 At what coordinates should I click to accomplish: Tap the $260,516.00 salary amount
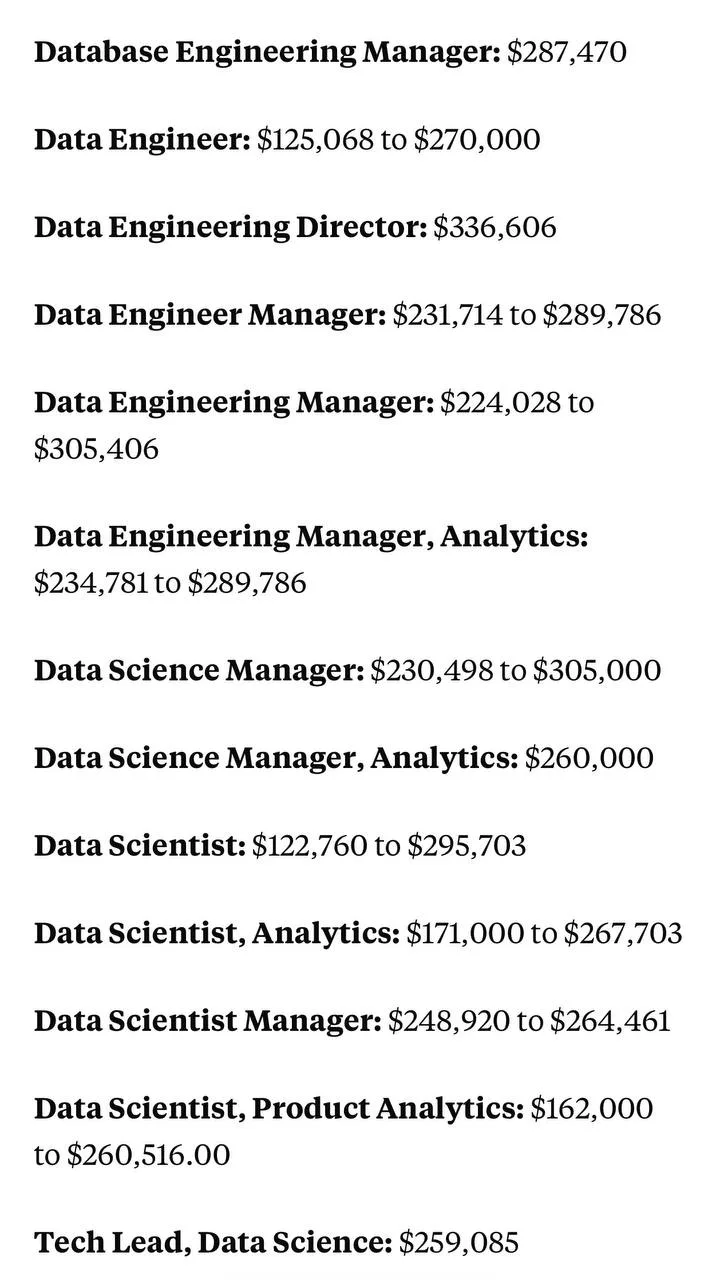(x=148, y=1155)
